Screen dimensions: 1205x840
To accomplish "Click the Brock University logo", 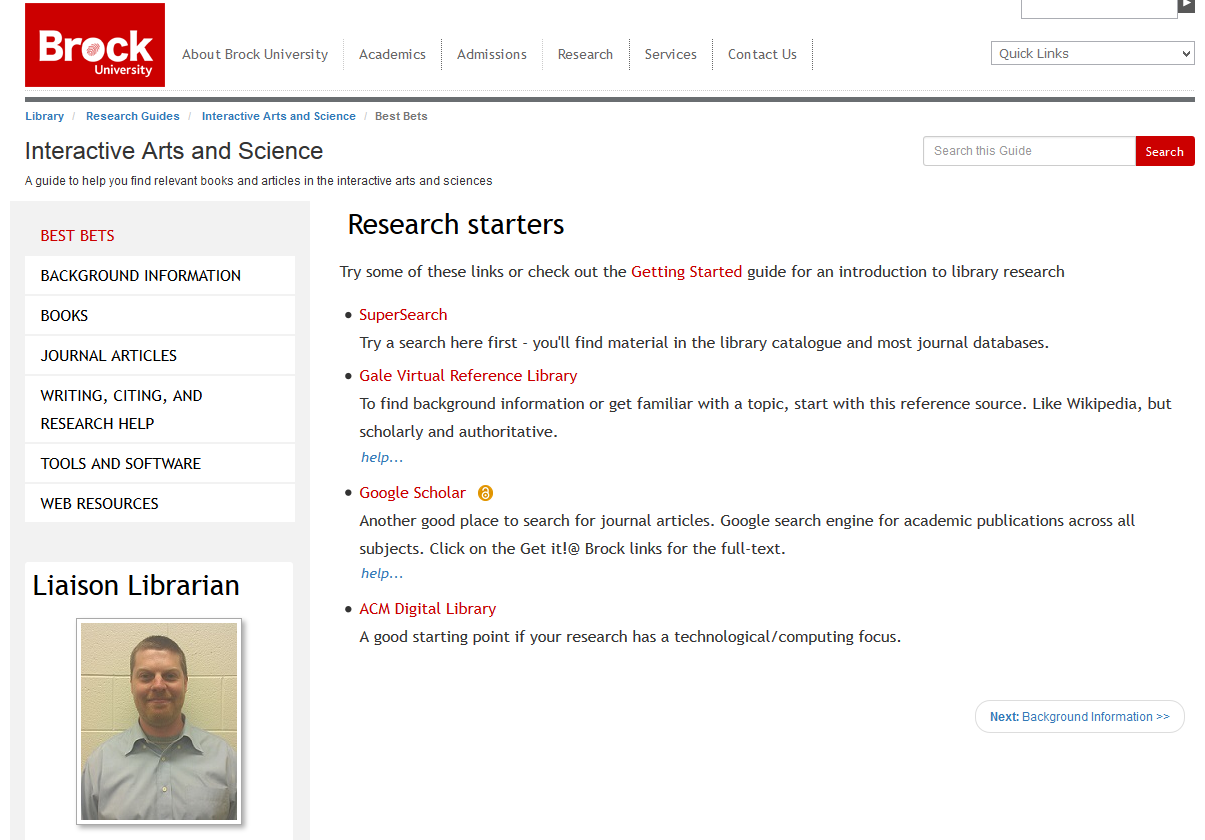I will click(95, 45).
